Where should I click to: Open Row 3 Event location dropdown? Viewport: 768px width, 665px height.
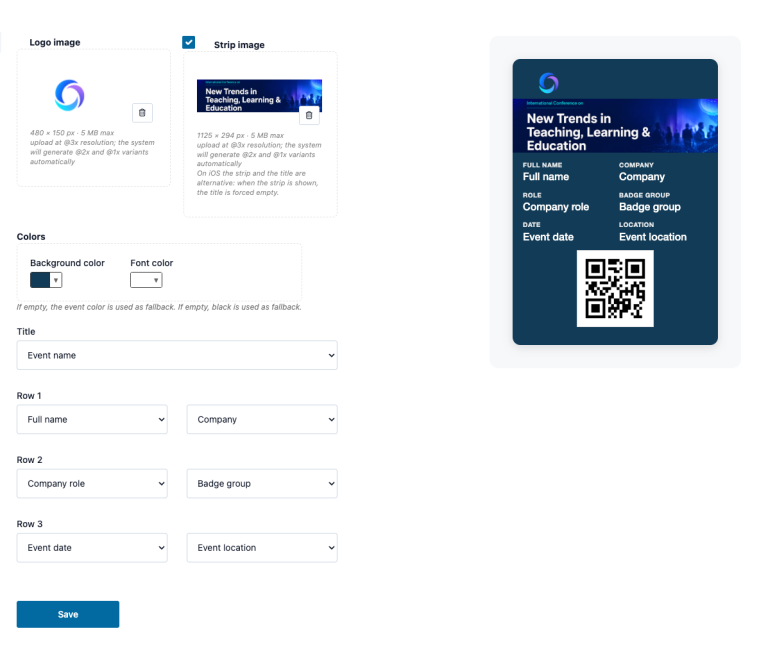pos(262,547)
